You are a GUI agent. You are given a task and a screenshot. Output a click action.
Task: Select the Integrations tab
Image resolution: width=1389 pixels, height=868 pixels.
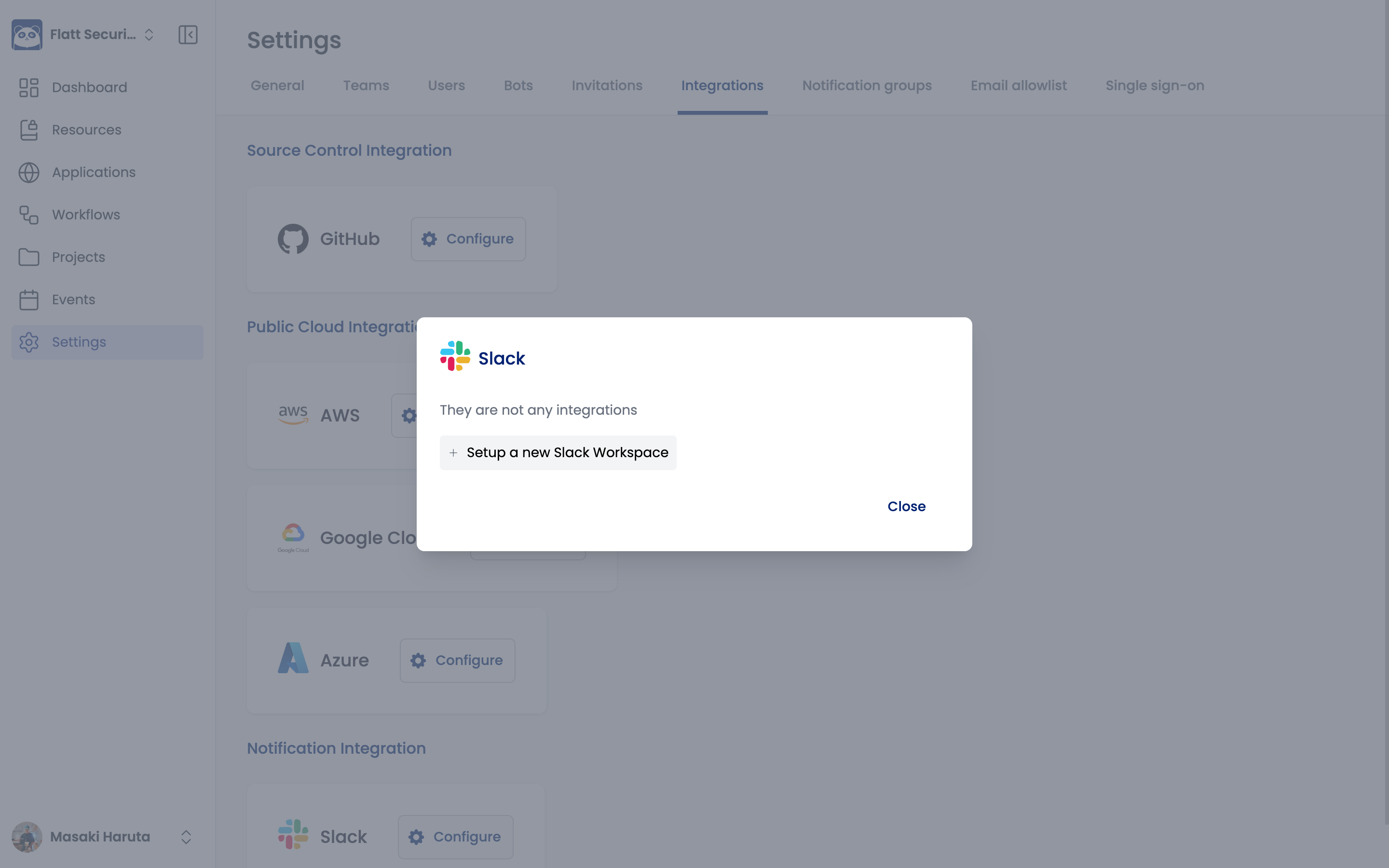[722, 85]
